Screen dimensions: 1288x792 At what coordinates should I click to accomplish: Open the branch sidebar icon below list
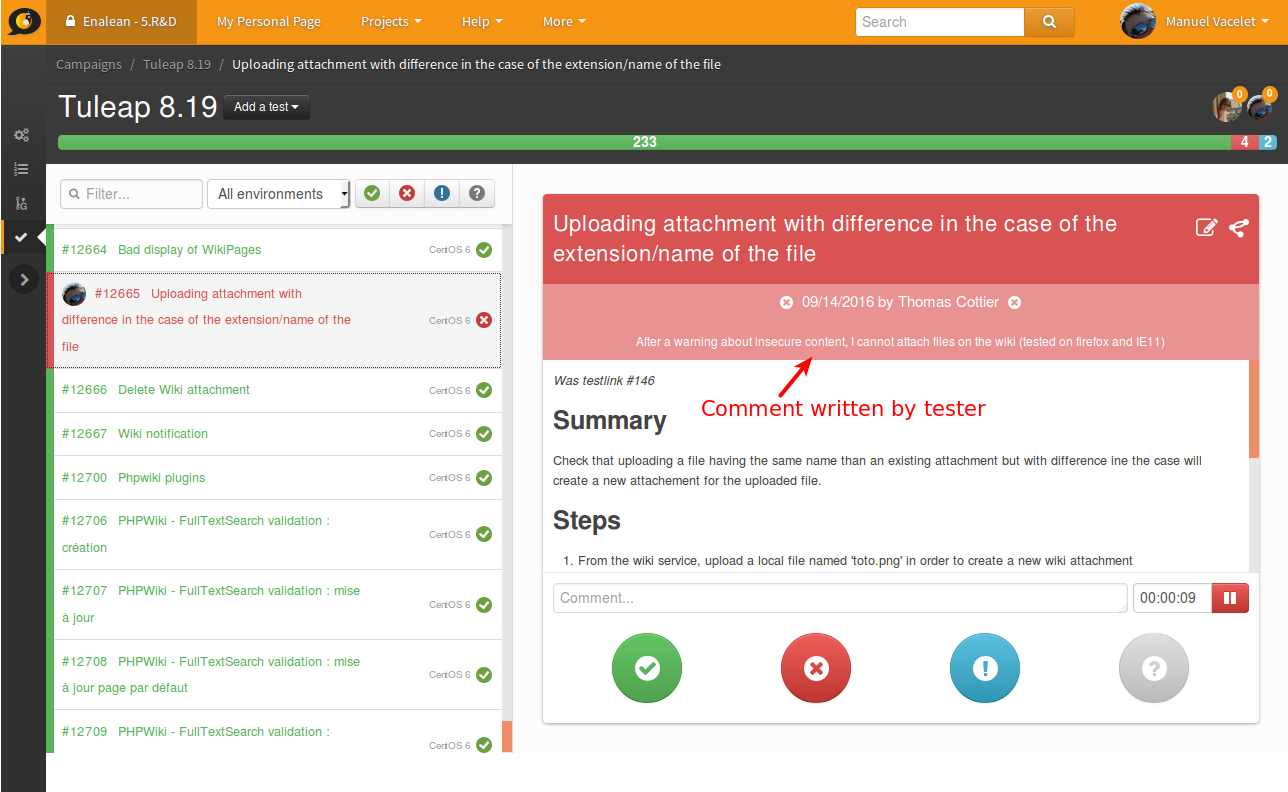point(21,203)
